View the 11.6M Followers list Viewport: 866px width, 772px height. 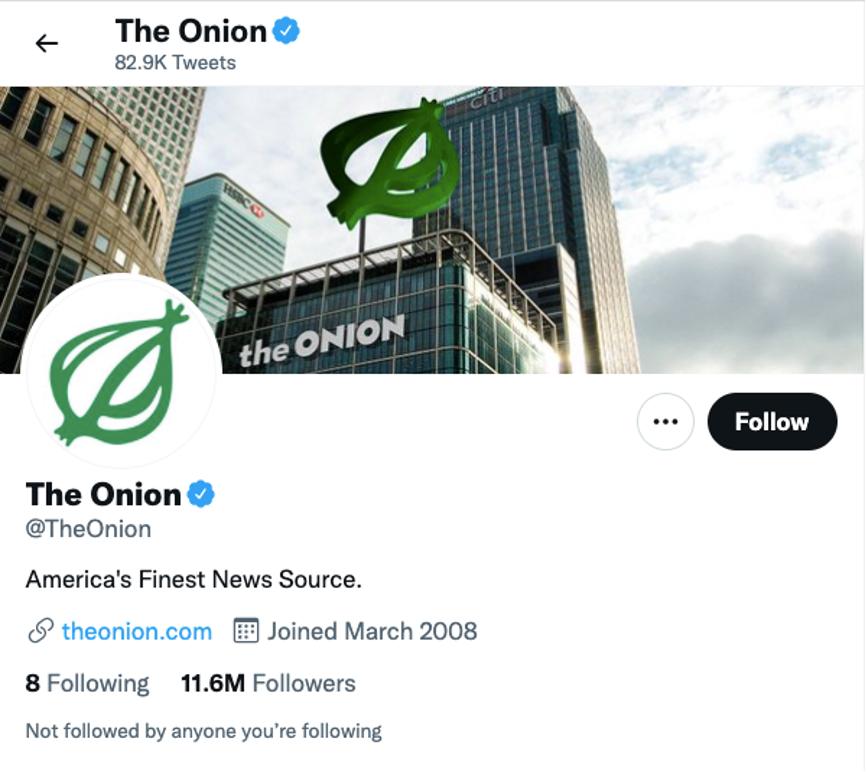click(268, 684)
